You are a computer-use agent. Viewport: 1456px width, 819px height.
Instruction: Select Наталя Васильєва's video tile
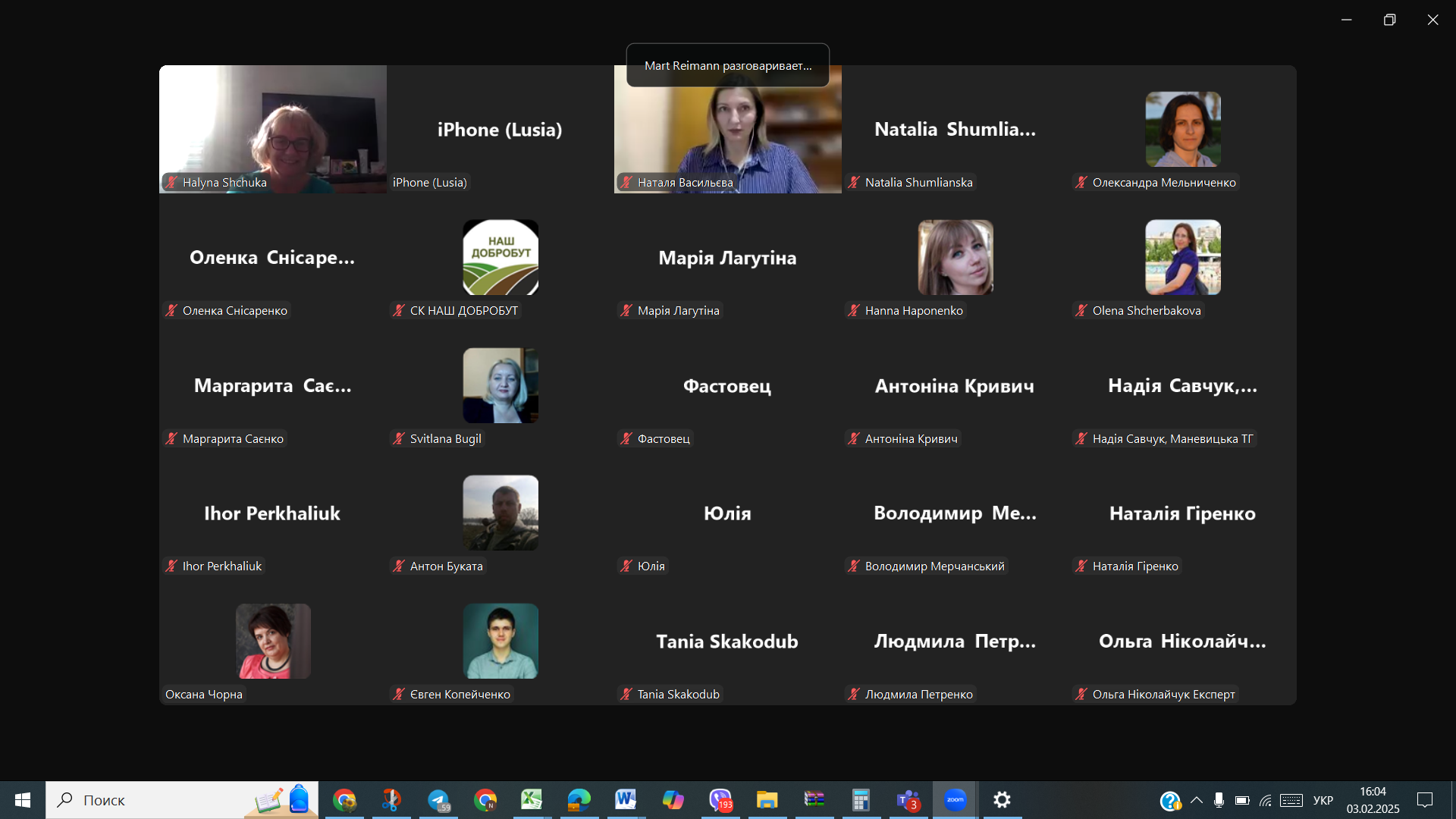coord(728,136)
